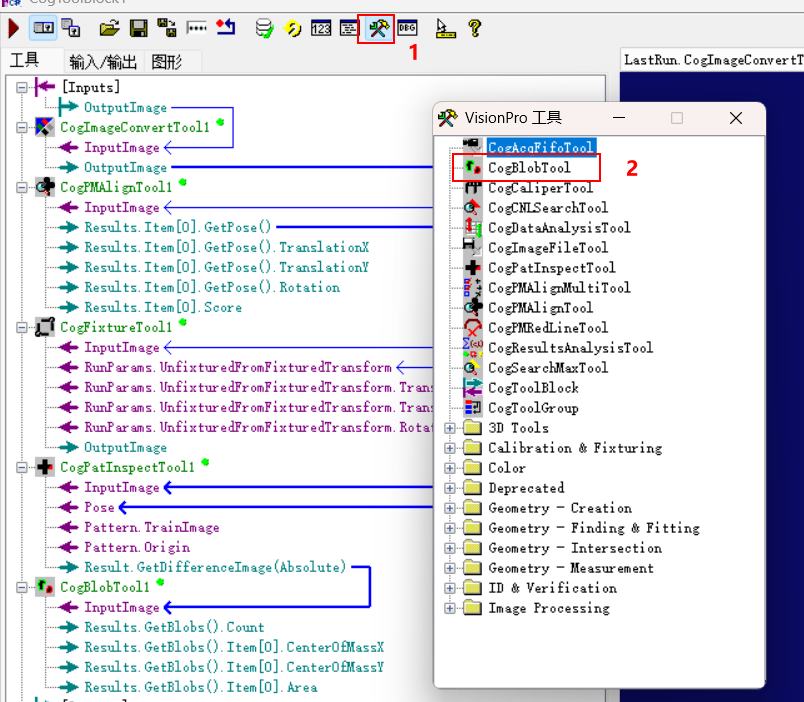Select CogPatInspectTool1 in tool tree
Image resolution: width=804 pixels, height=702 pixels.
127,467
